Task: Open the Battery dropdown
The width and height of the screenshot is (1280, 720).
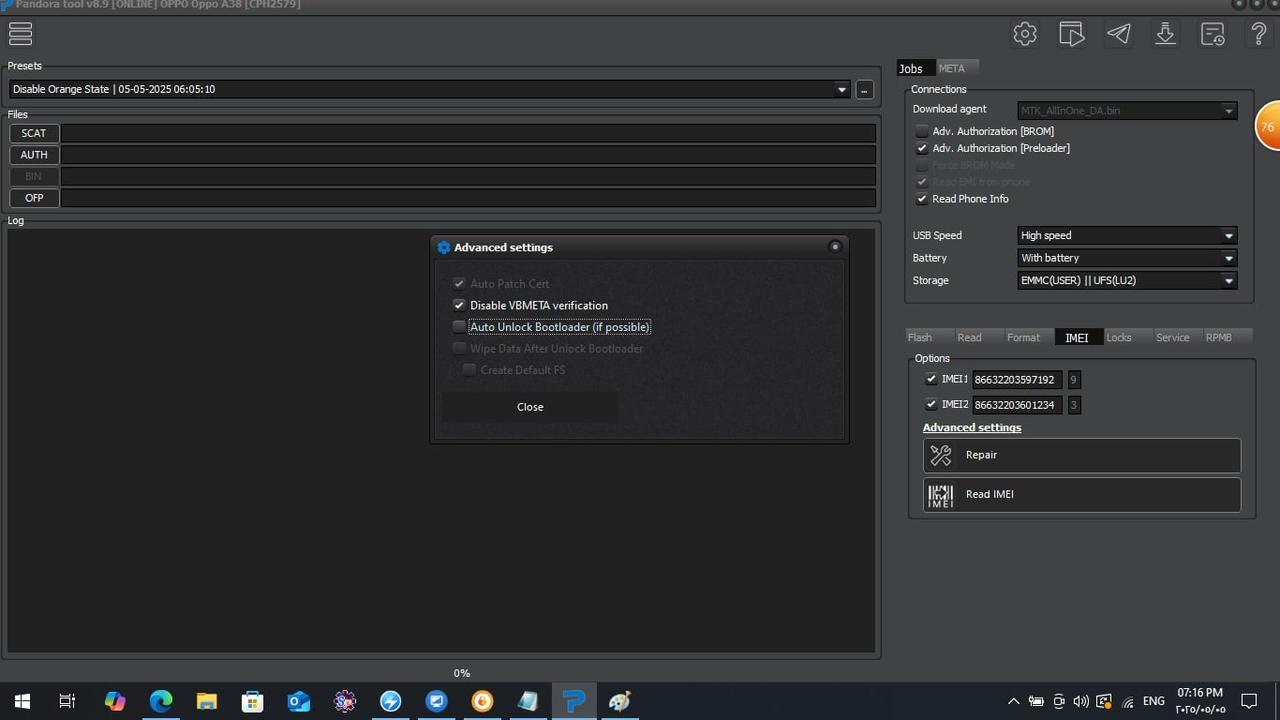Action: pos(1127,258)
